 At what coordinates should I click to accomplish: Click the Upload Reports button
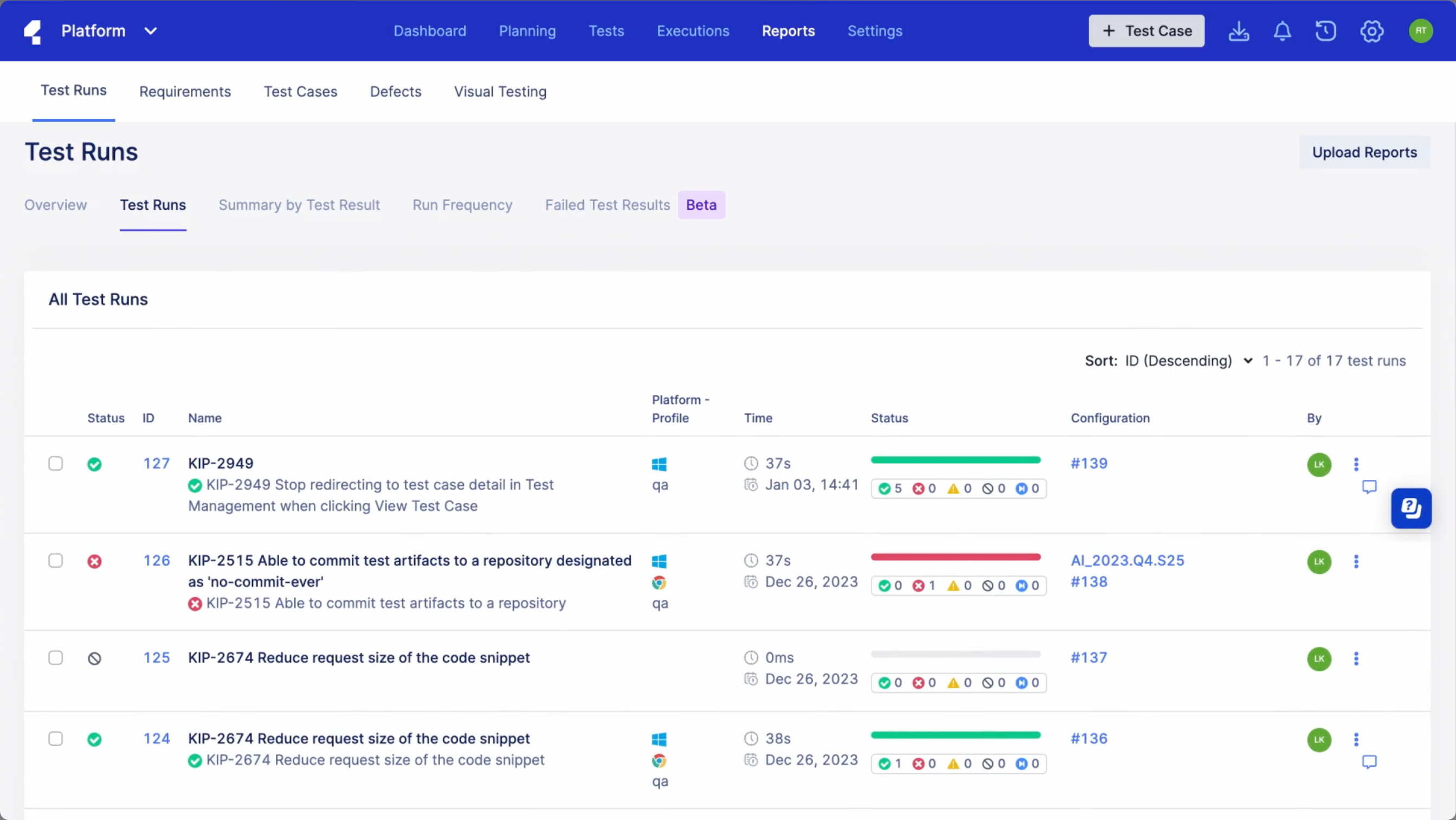pyautogui.click(x=1364, y=152)
